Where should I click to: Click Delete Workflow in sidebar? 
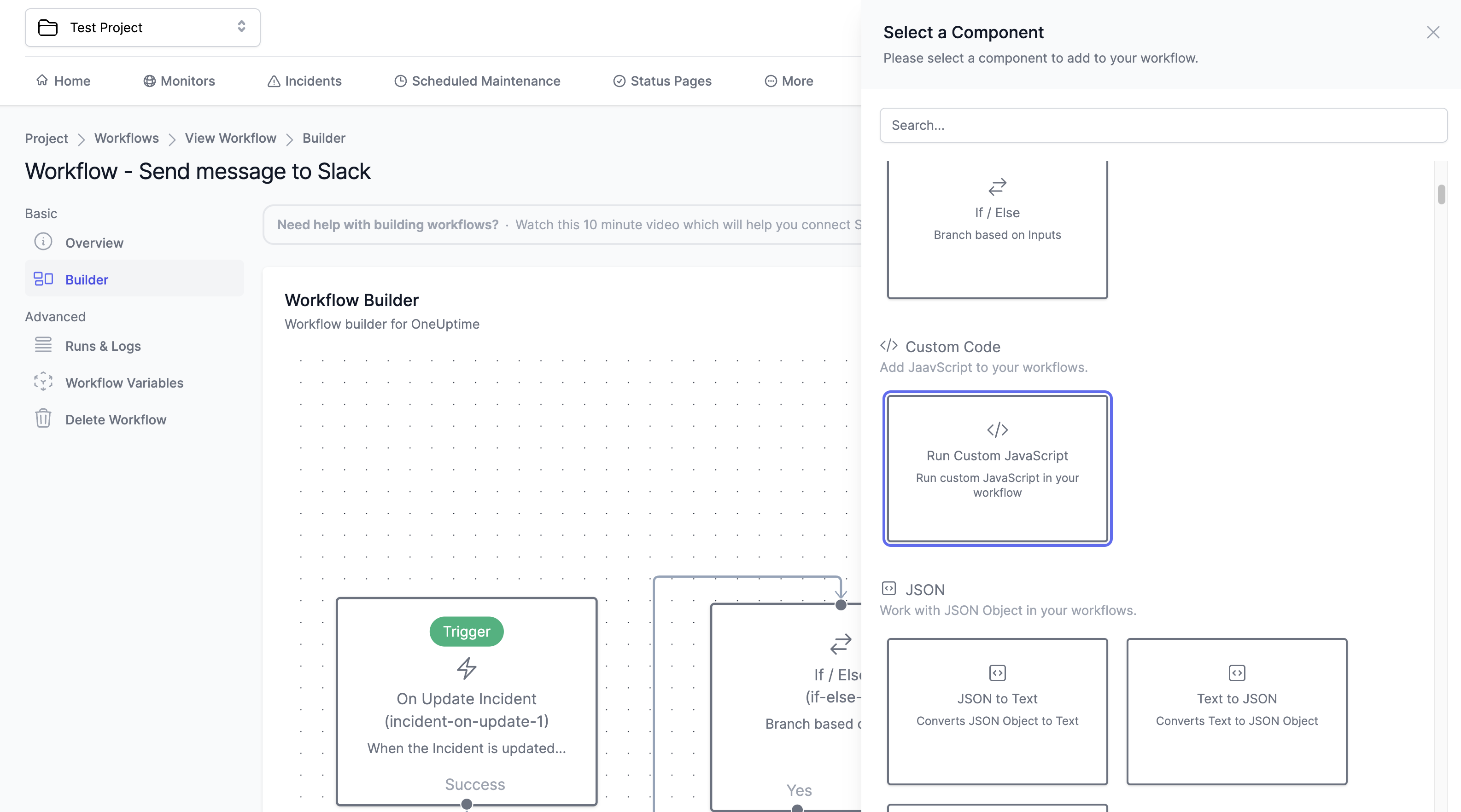pyautogui.click(x=134, y=419)
